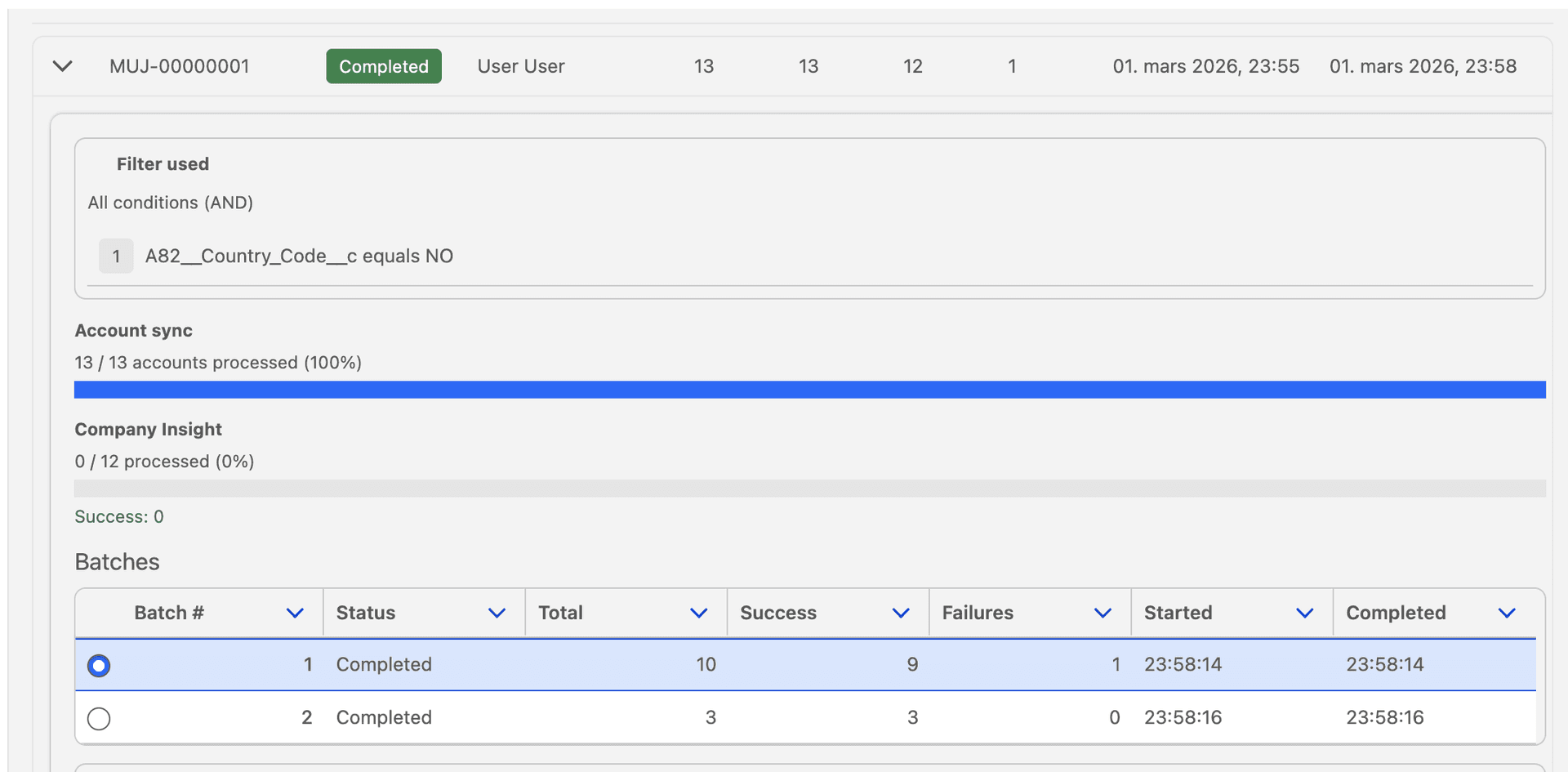Viewport: 1568px width, 772px height.
Task: Select batch row 2 radio button
Action: [x=98, y=718]
